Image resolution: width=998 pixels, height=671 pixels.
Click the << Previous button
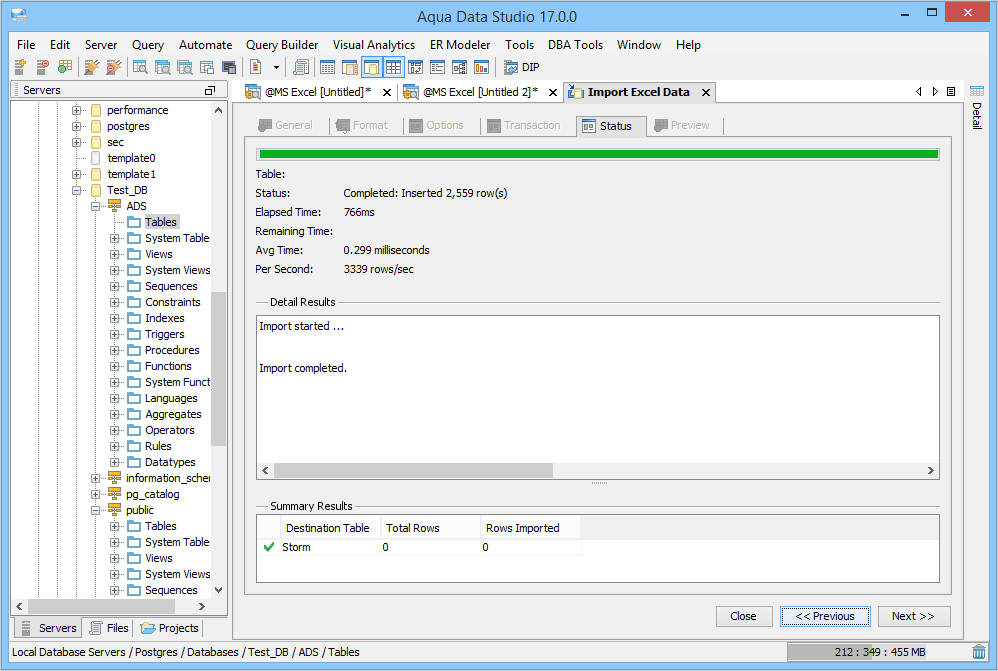pyautogui.click(x=825, y=616)
